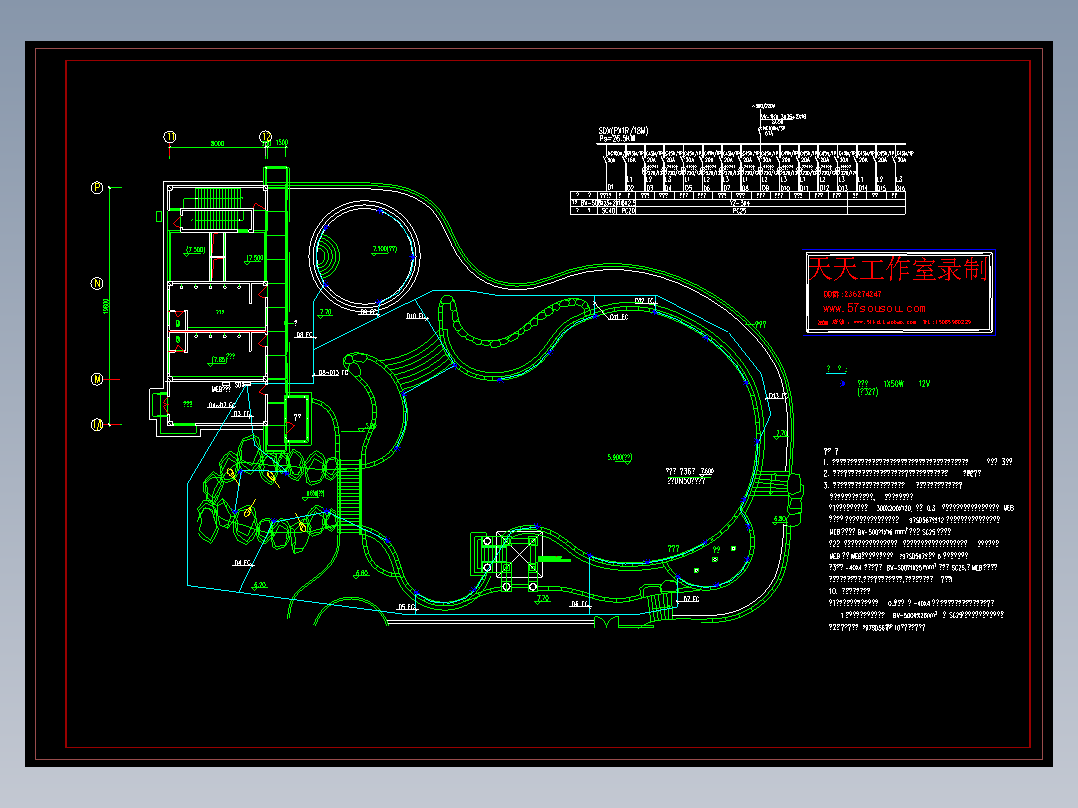Viewport: 1078px width, 808px height.
Task: Select the D6 FC circuit label
Action: click(x=580, y=604)
